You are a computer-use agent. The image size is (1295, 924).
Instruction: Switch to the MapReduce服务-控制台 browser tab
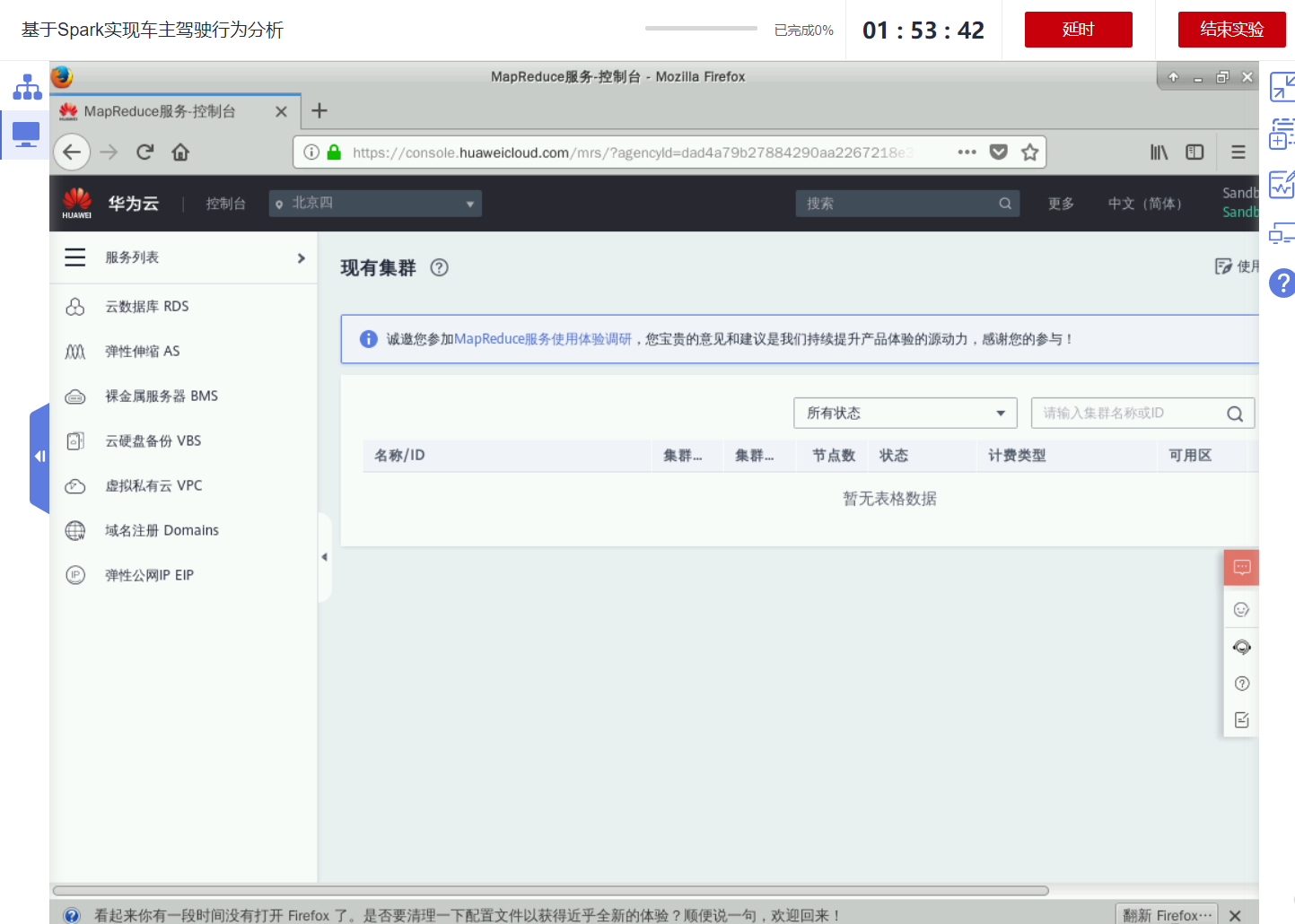click(x=162, y=111)
